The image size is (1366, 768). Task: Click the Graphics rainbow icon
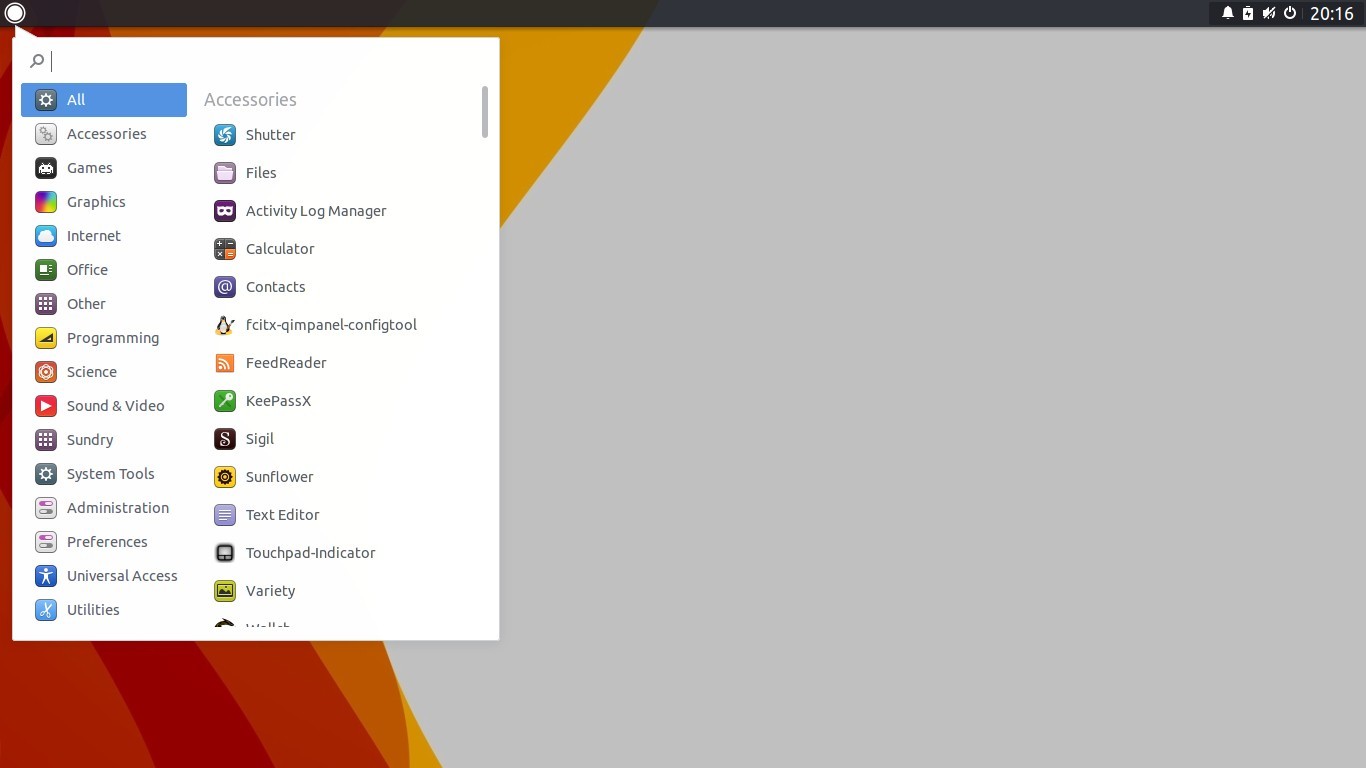coord(46,202)
